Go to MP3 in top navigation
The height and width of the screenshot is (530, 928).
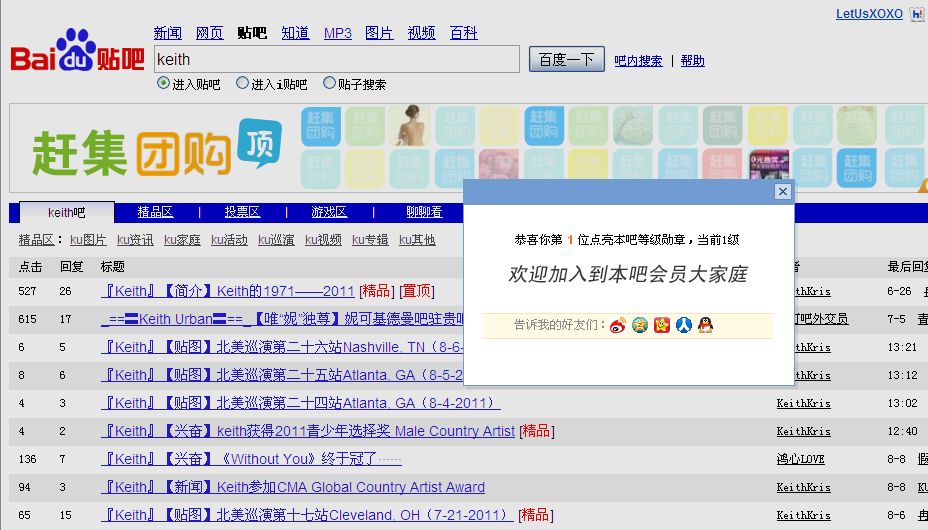pyautogui.click(x=337, y=33)
